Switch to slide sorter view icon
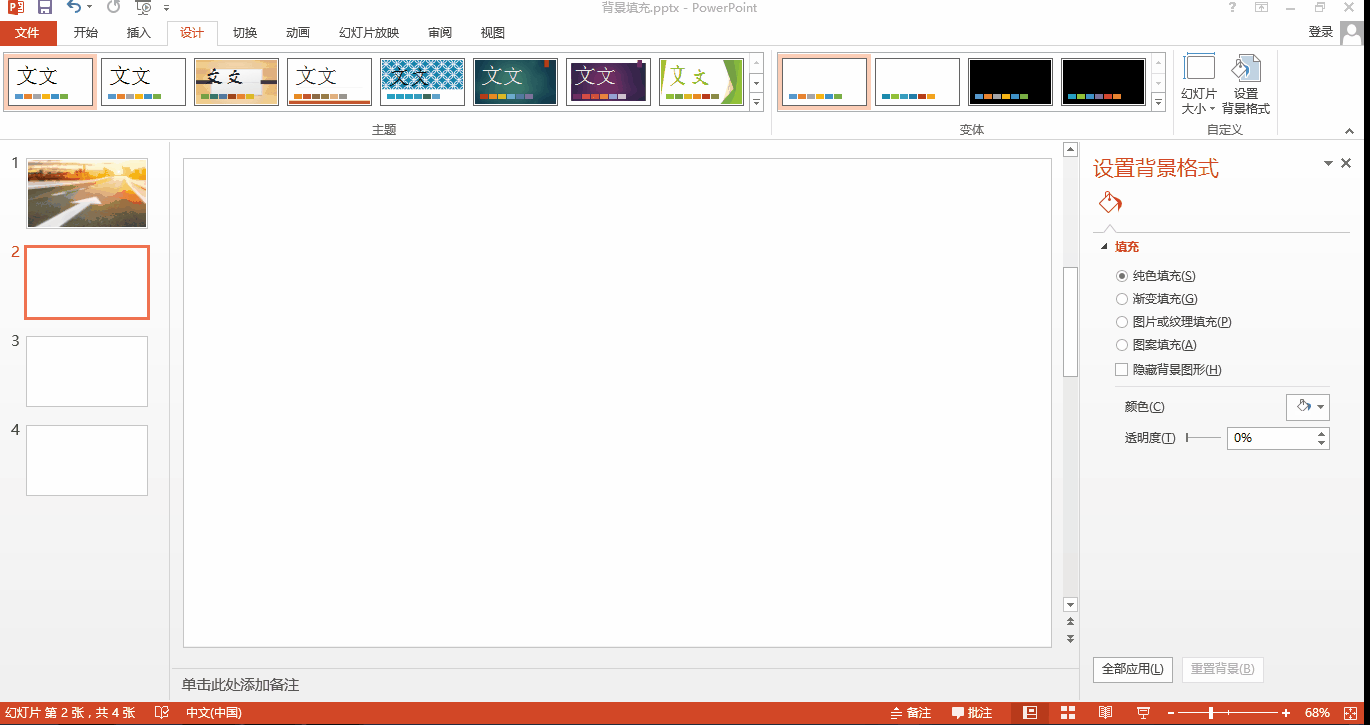The height and width of the screenshot is (725, 1370). 1068,713
